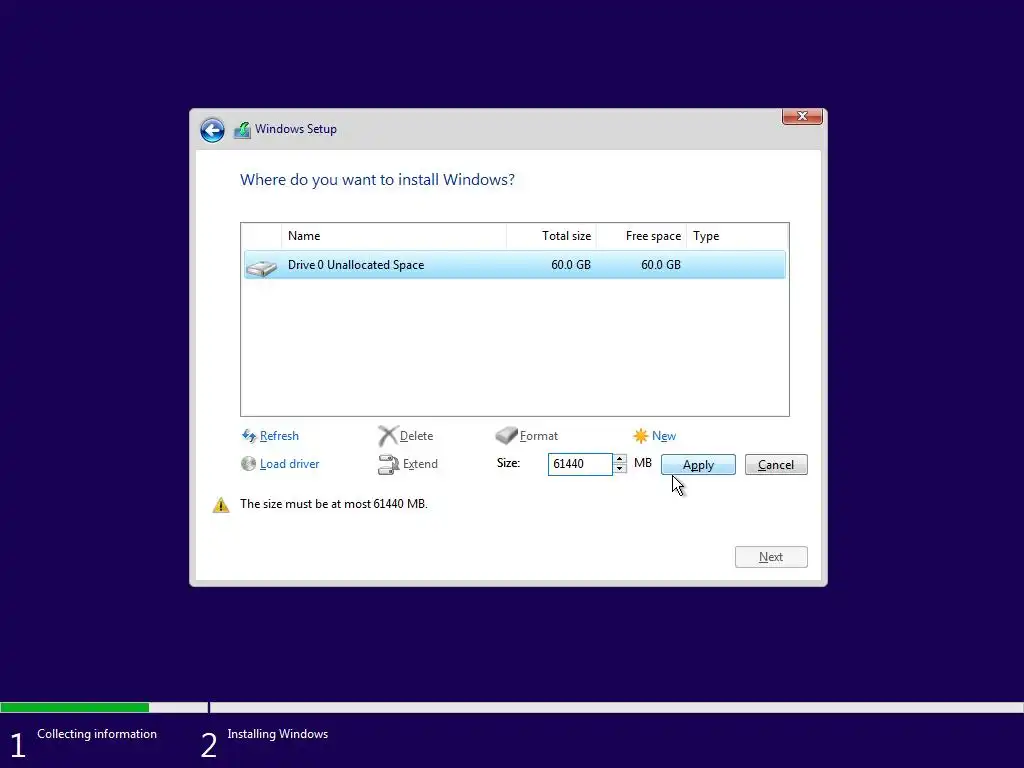Click the Installing Windows step label

click(x=278, y=734)
